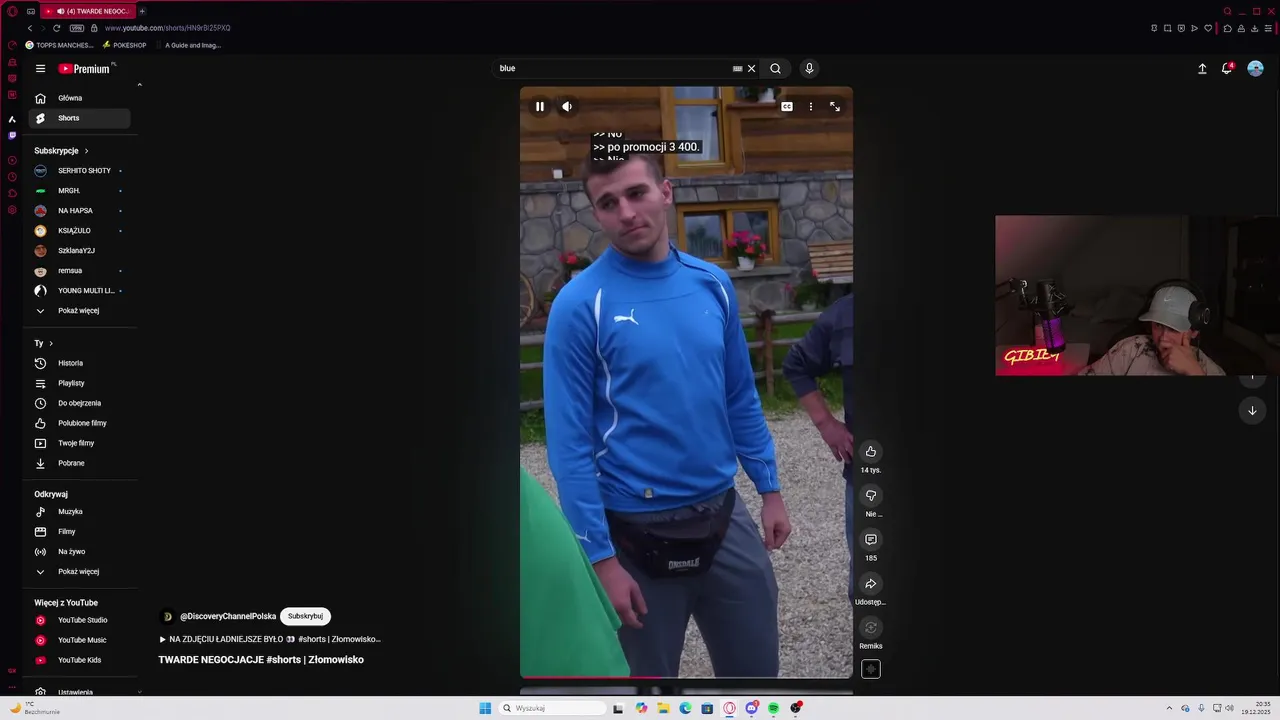Open TOPPS MANCHES... bookmark
The image size is (1280, 720).
[x=59, y=45]
